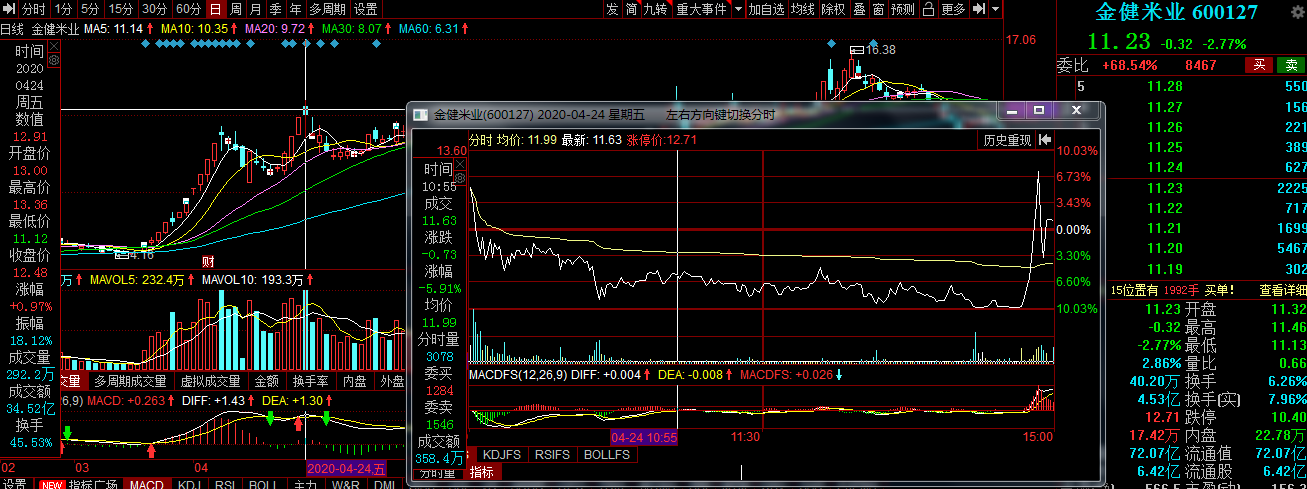Screen dimensions: 1307x489
Task: Select the 日 daily K-line period
Action: click(x=215, y=9)
